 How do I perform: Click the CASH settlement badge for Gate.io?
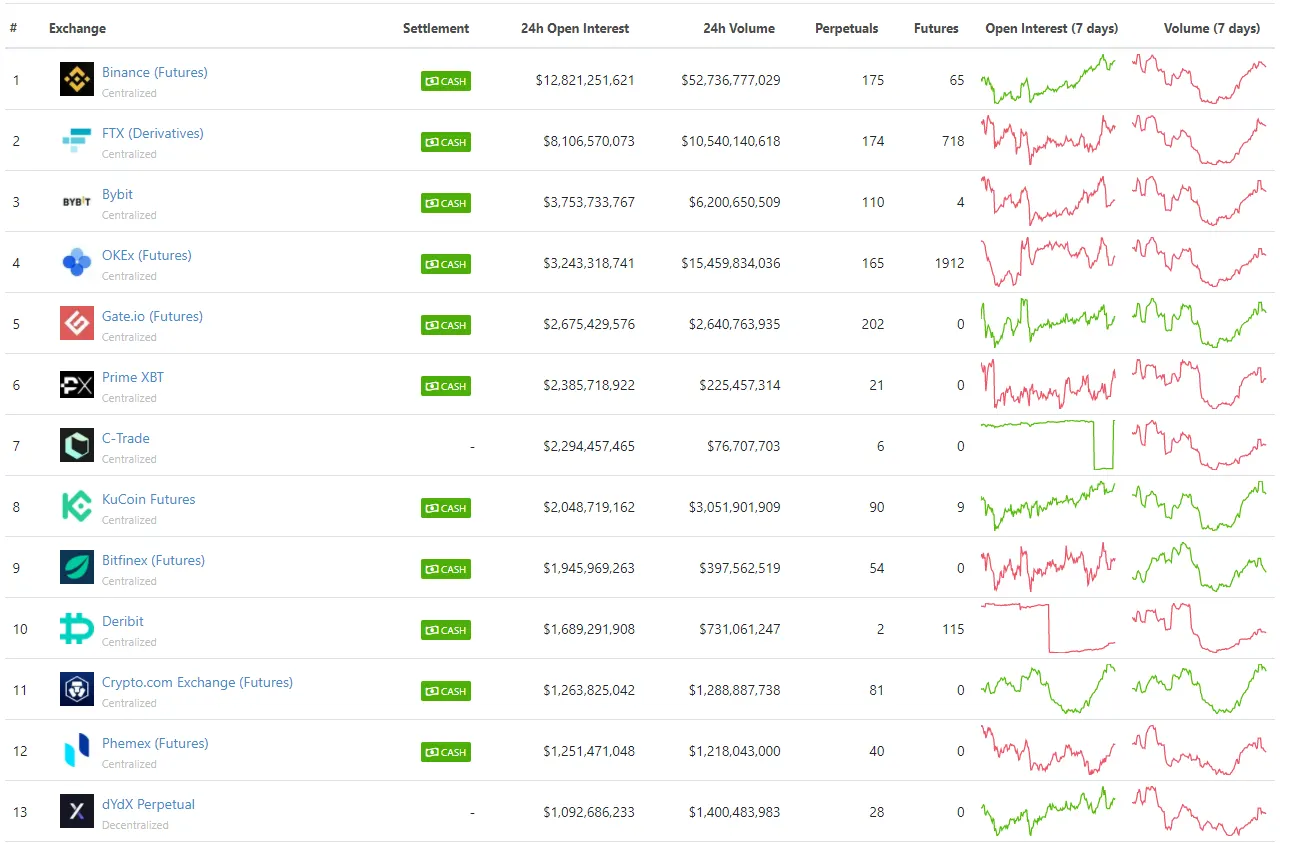point(446,325)
